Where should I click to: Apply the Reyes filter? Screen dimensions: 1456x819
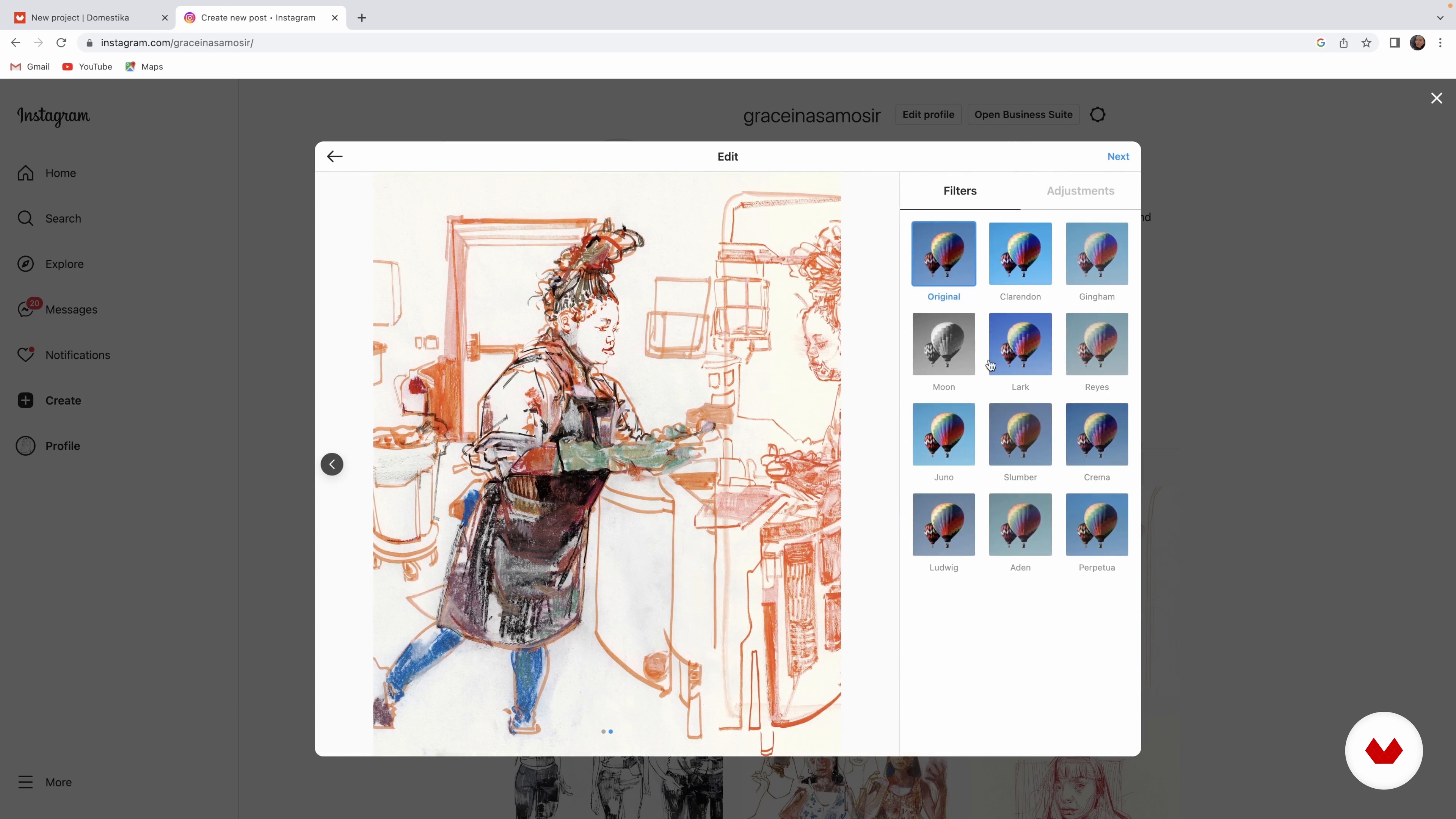(x=1097, y=344)
